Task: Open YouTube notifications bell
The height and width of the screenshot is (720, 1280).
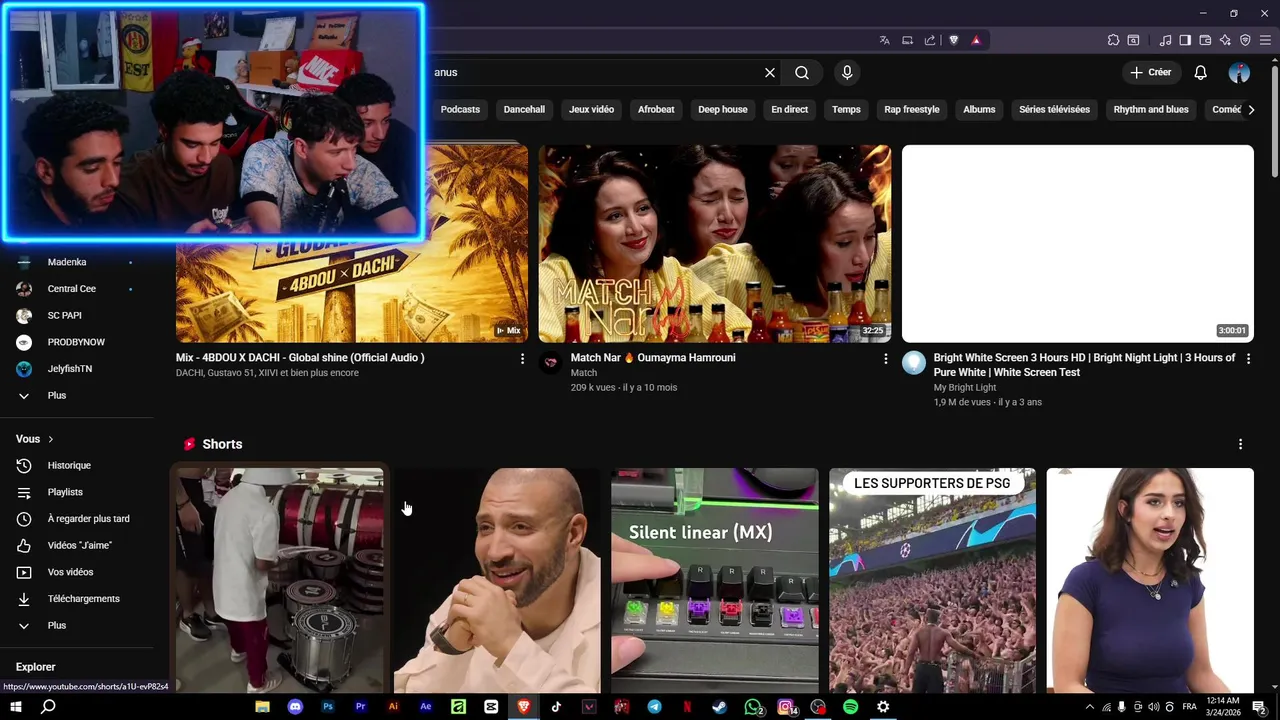Action: (x=1201, y=72)
